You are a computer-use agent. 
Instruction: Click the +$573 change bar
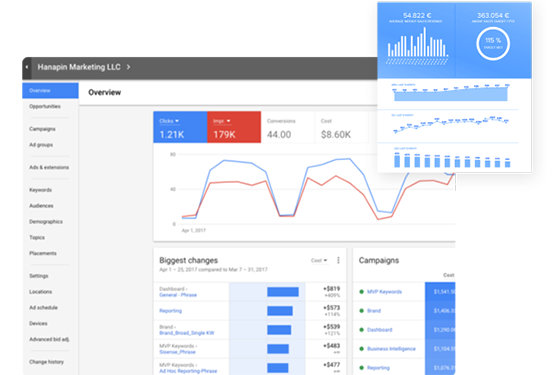[280, 311]
